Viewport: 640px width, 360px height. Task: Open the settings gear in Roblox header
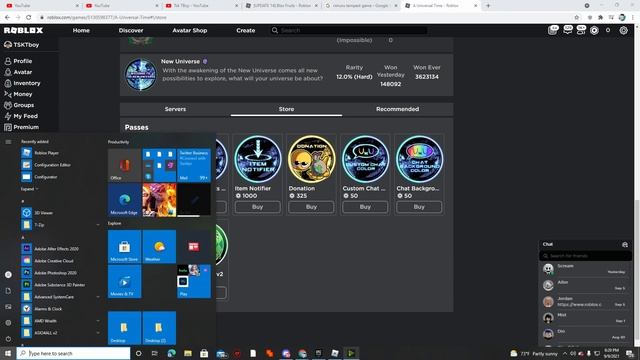pos(623,31)
